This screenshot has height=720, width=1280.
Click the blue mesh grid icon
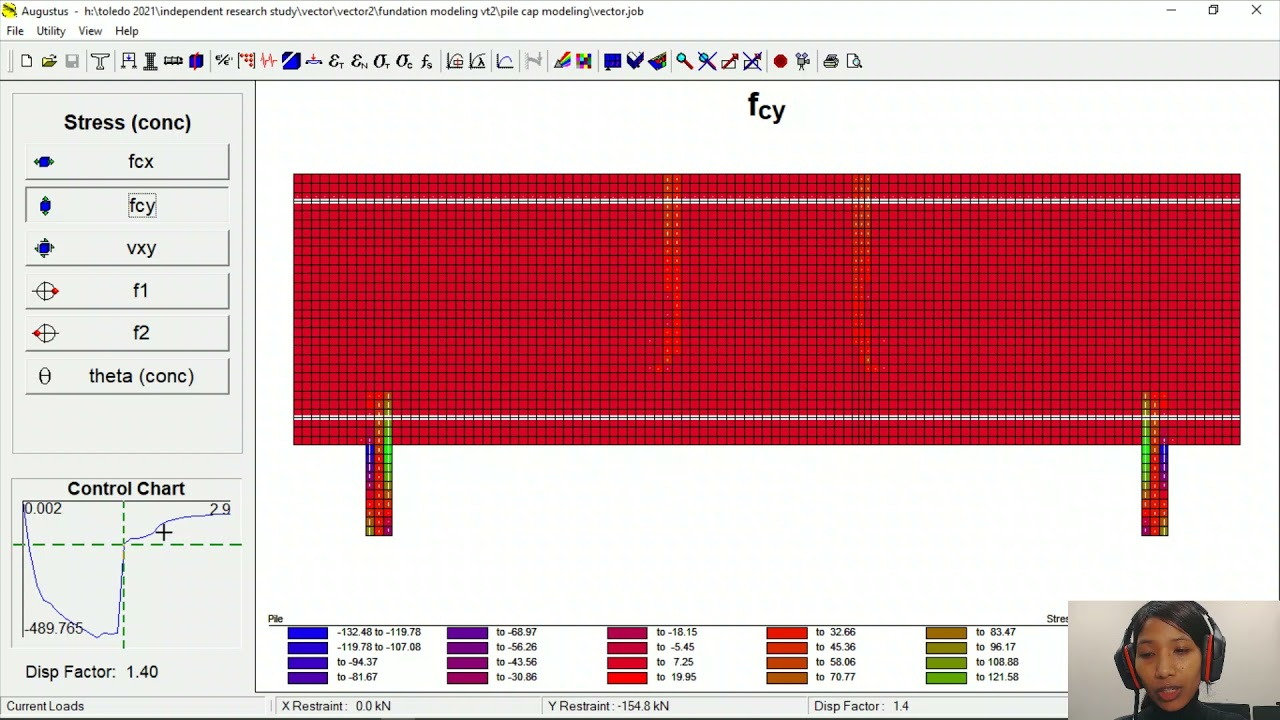coord(613,61)
